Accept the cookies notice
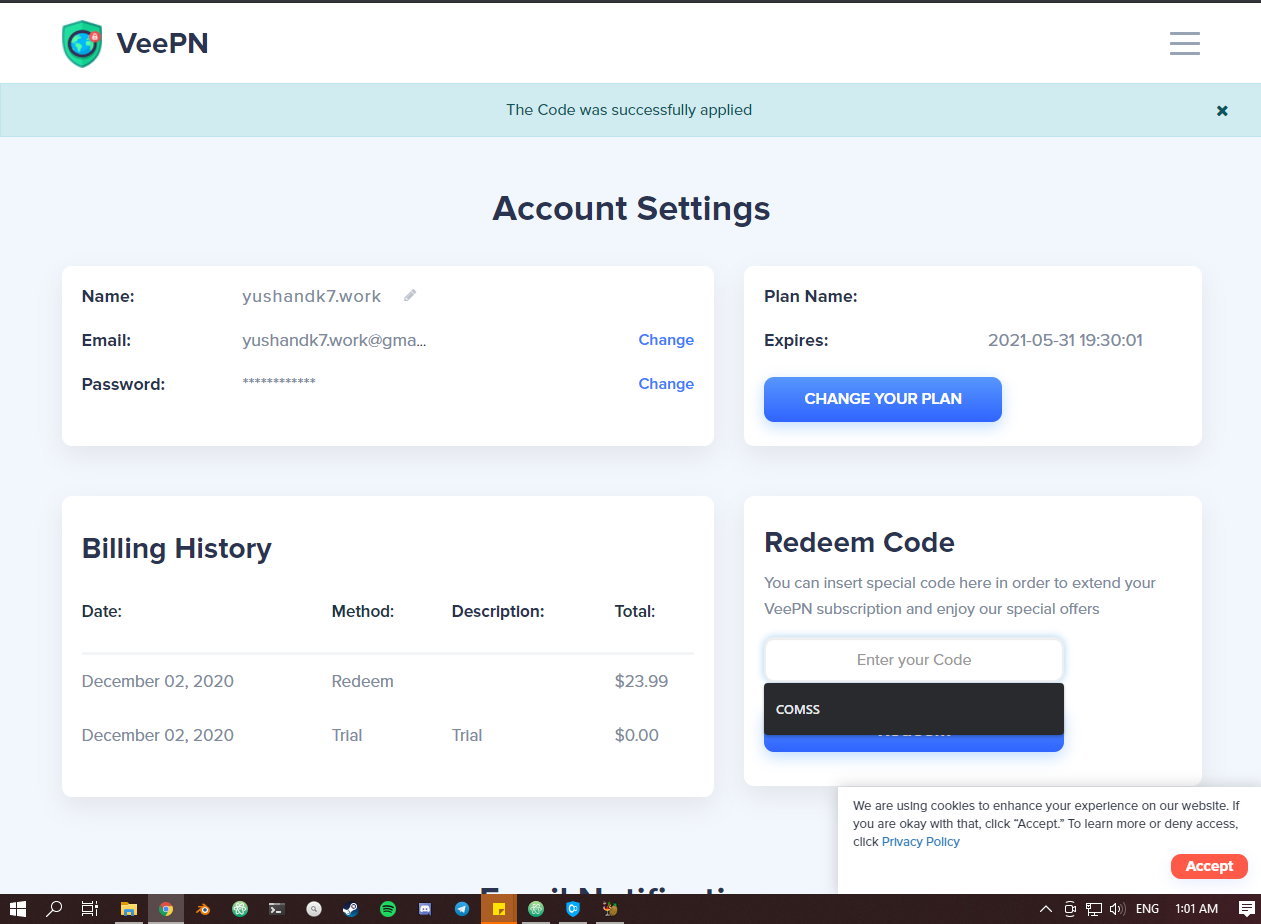Screen dimensions: 1261x924 pyautogui.click(x=1209, y=866)
